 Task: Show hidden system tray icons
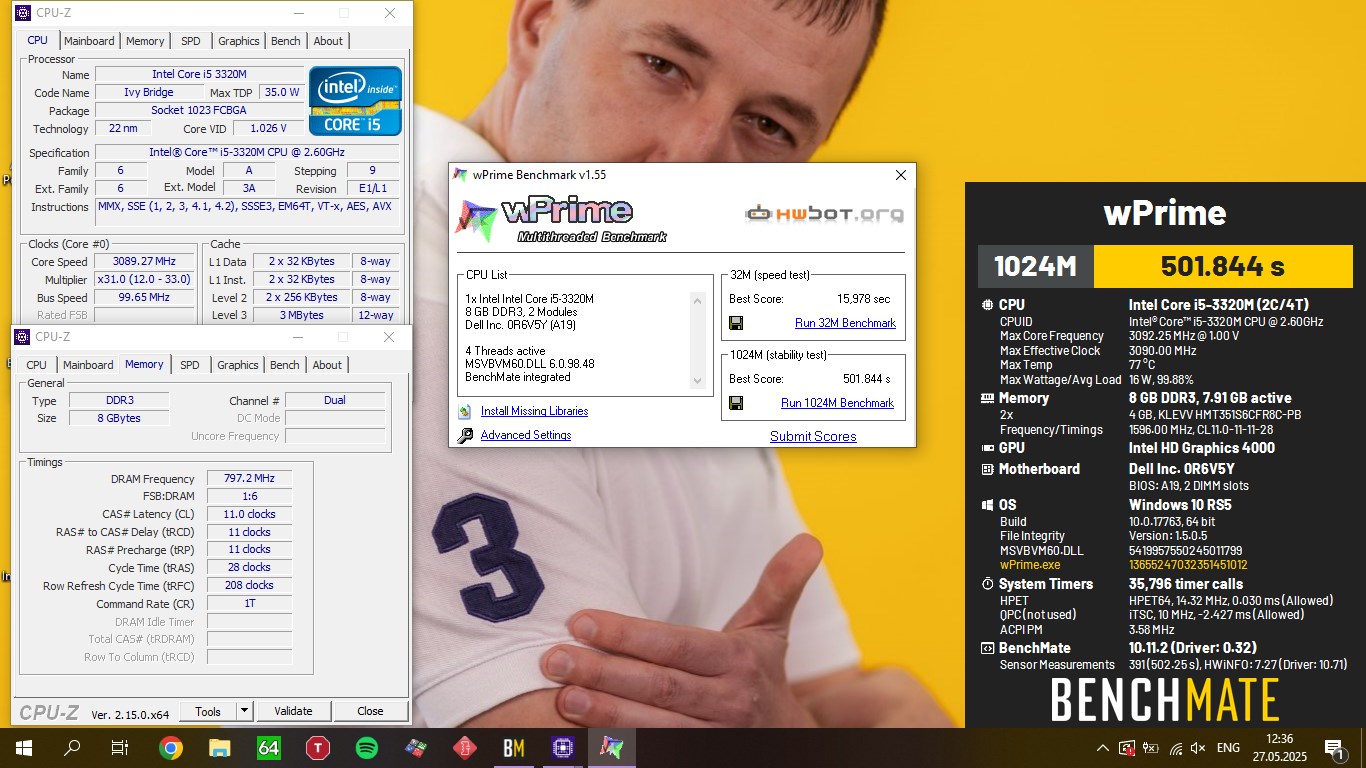(x=1103, y=748)
